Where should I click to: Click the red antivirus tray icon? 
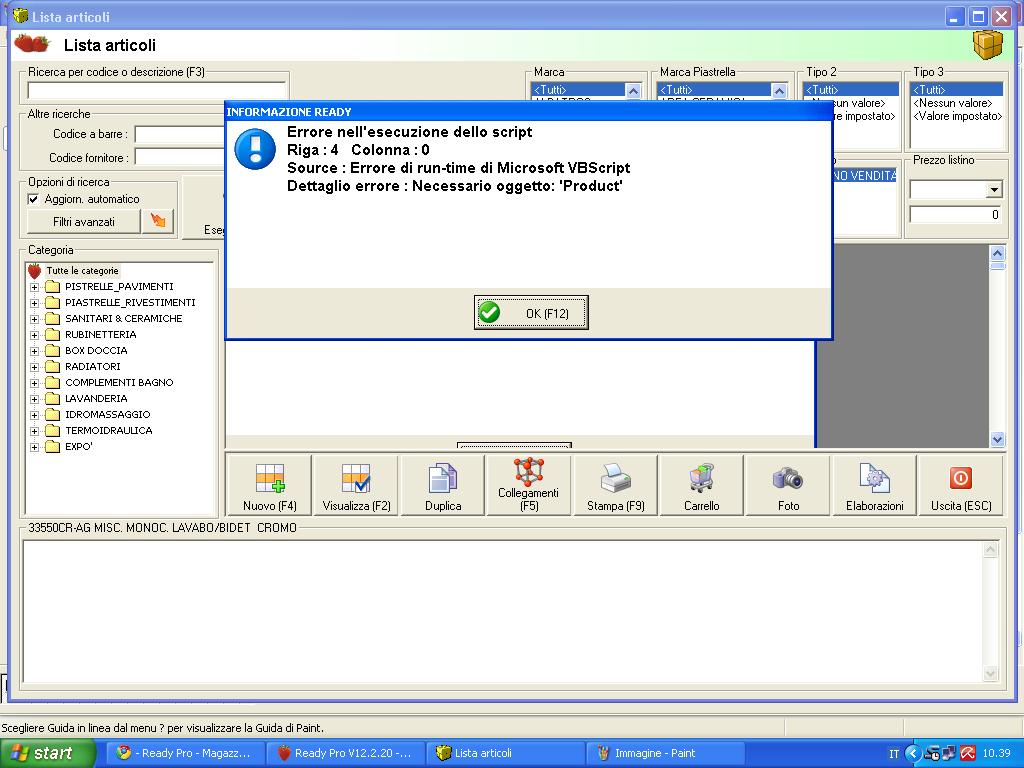tap(968, 754)
